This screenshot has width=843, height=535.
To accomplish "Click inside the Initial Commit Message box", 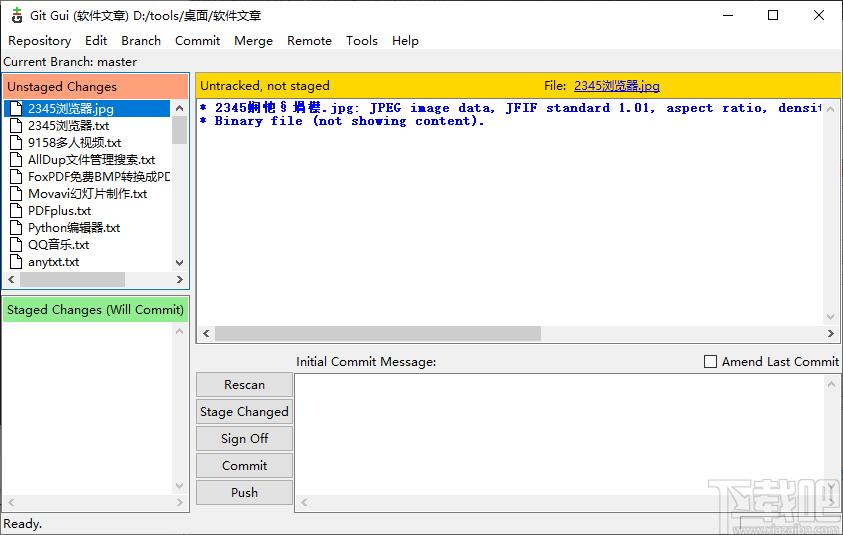I will [560, 435].
